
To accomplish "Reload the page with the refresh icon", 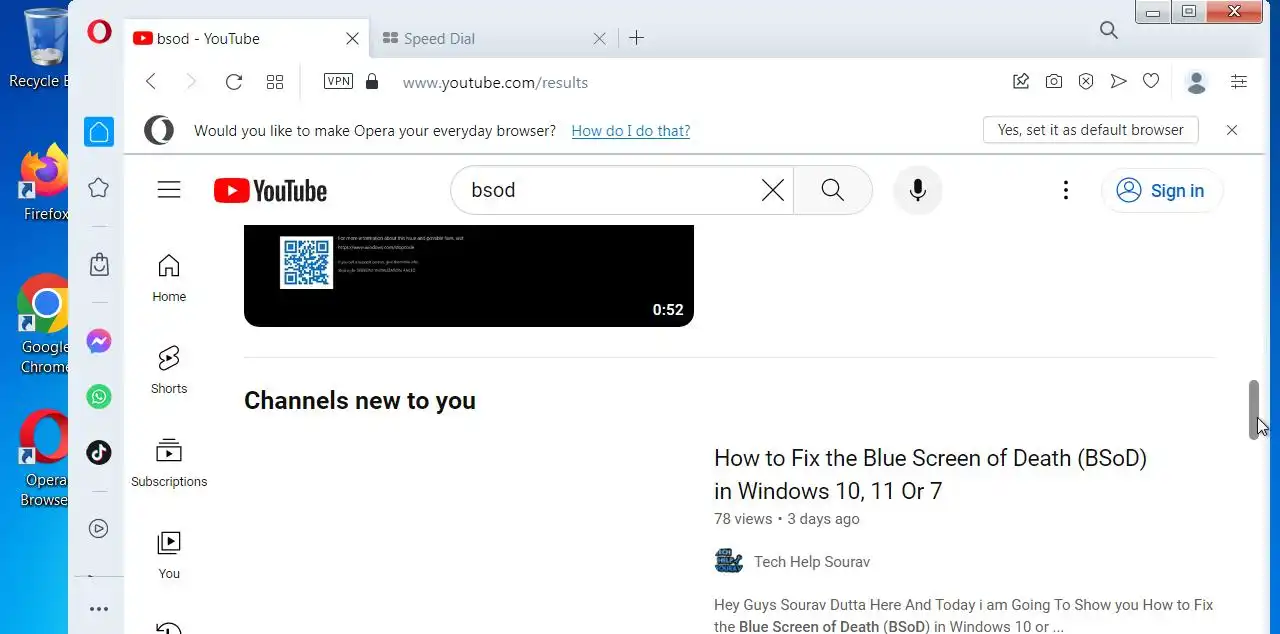I will tap(234, 82).
